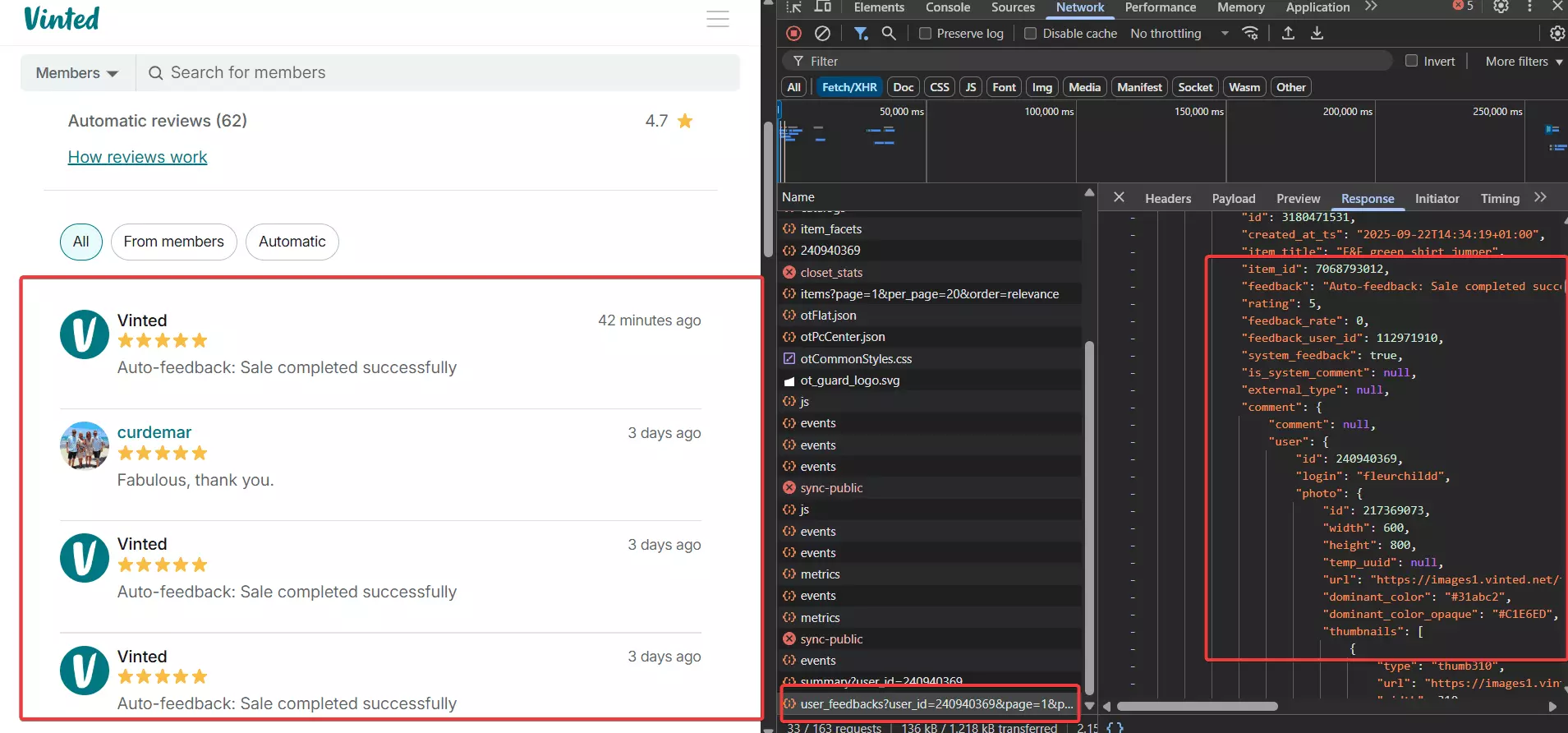Click the error count badge
The width and height of the screenshot is (1568, 733).
[x=1463, y=6]
